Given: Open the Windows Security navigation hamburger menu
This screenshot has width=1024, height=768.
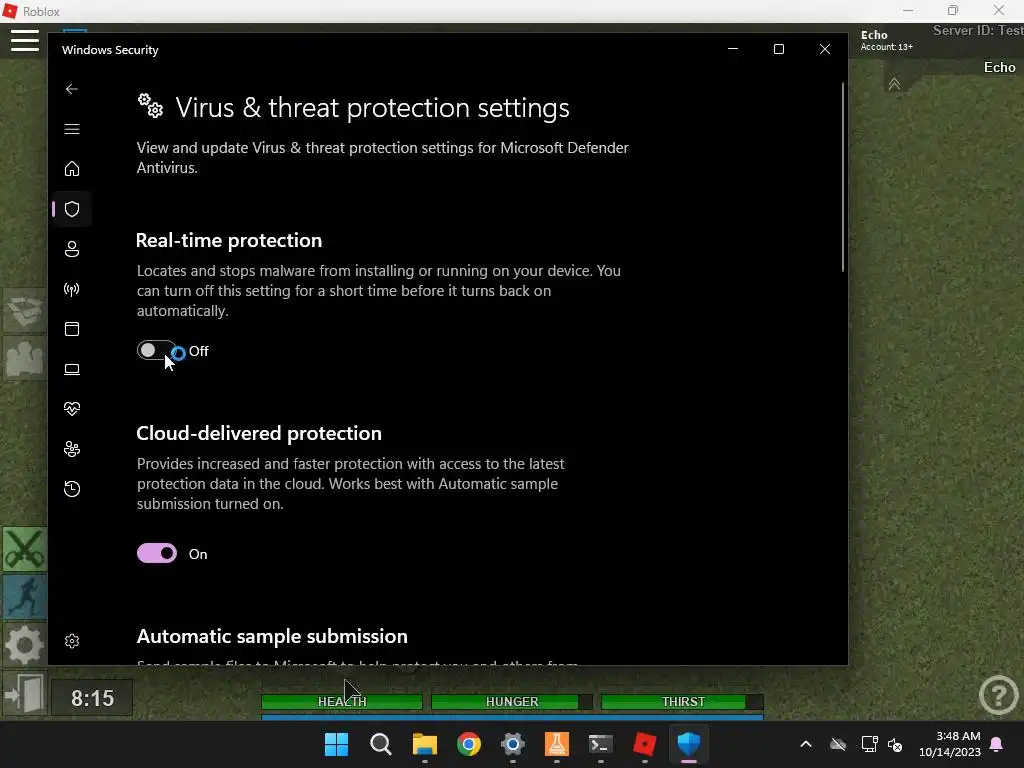Looking at the screenshot, I should point(72,129).
